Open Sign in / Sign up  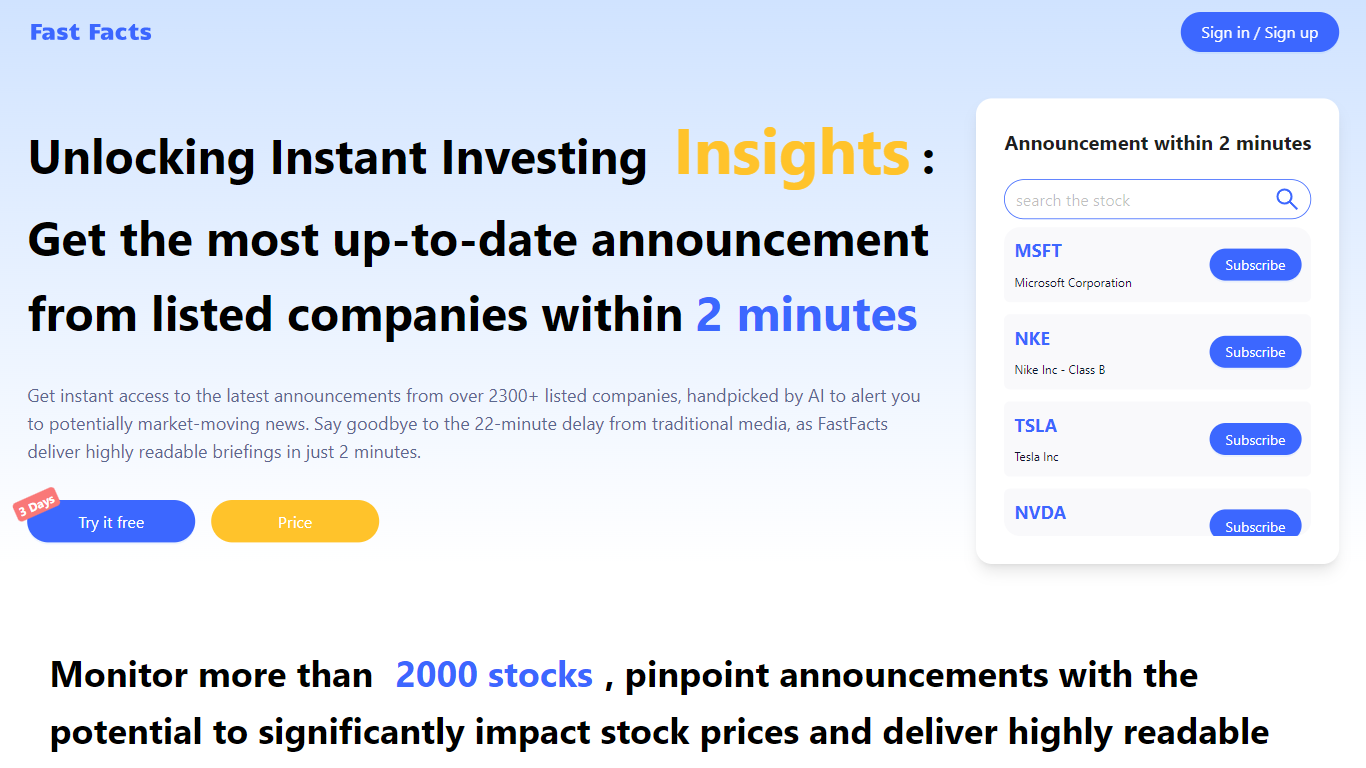point(1259,32)
